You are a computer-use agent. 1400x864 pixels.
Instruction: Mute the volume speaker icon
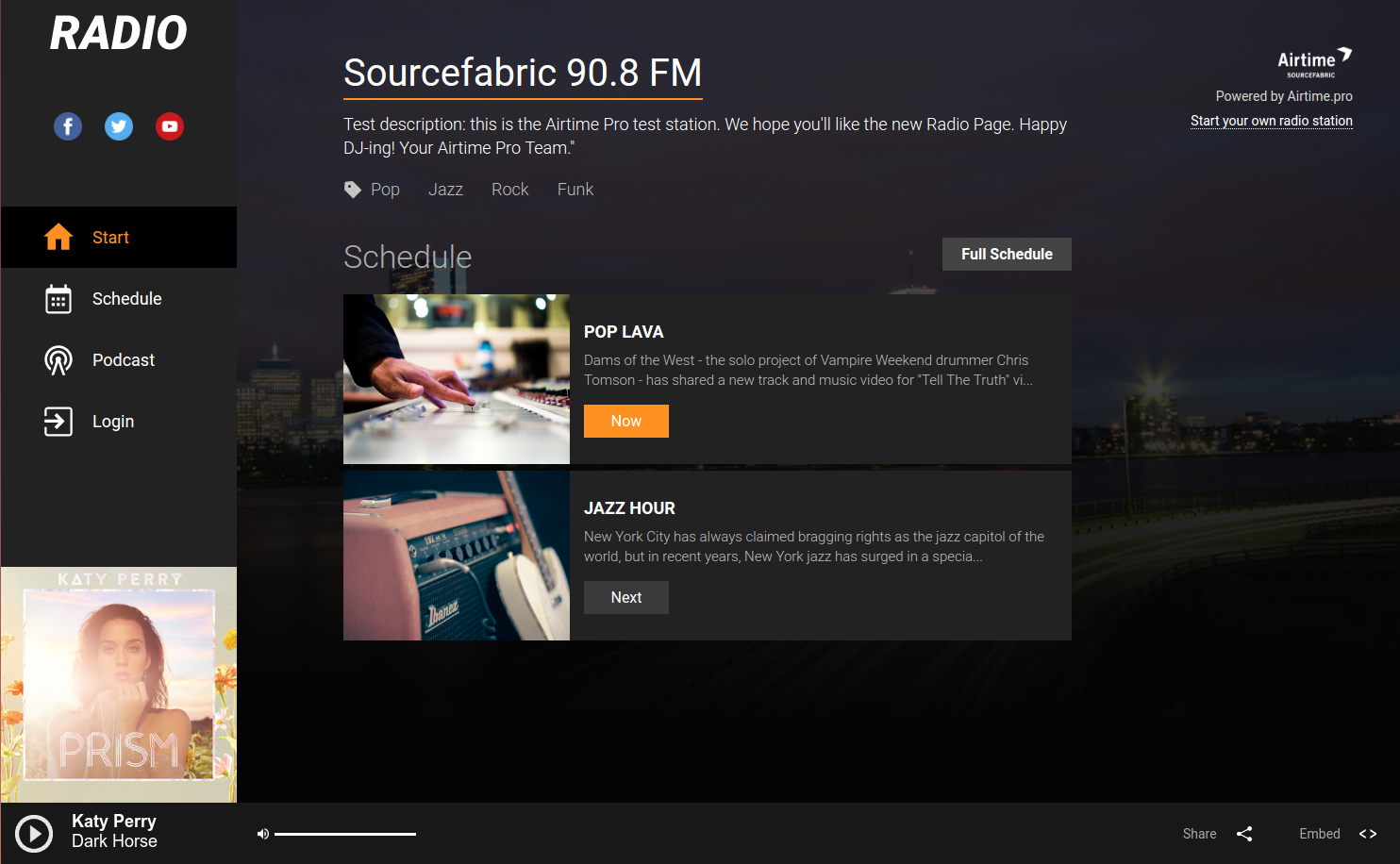[x=263, y=834]
